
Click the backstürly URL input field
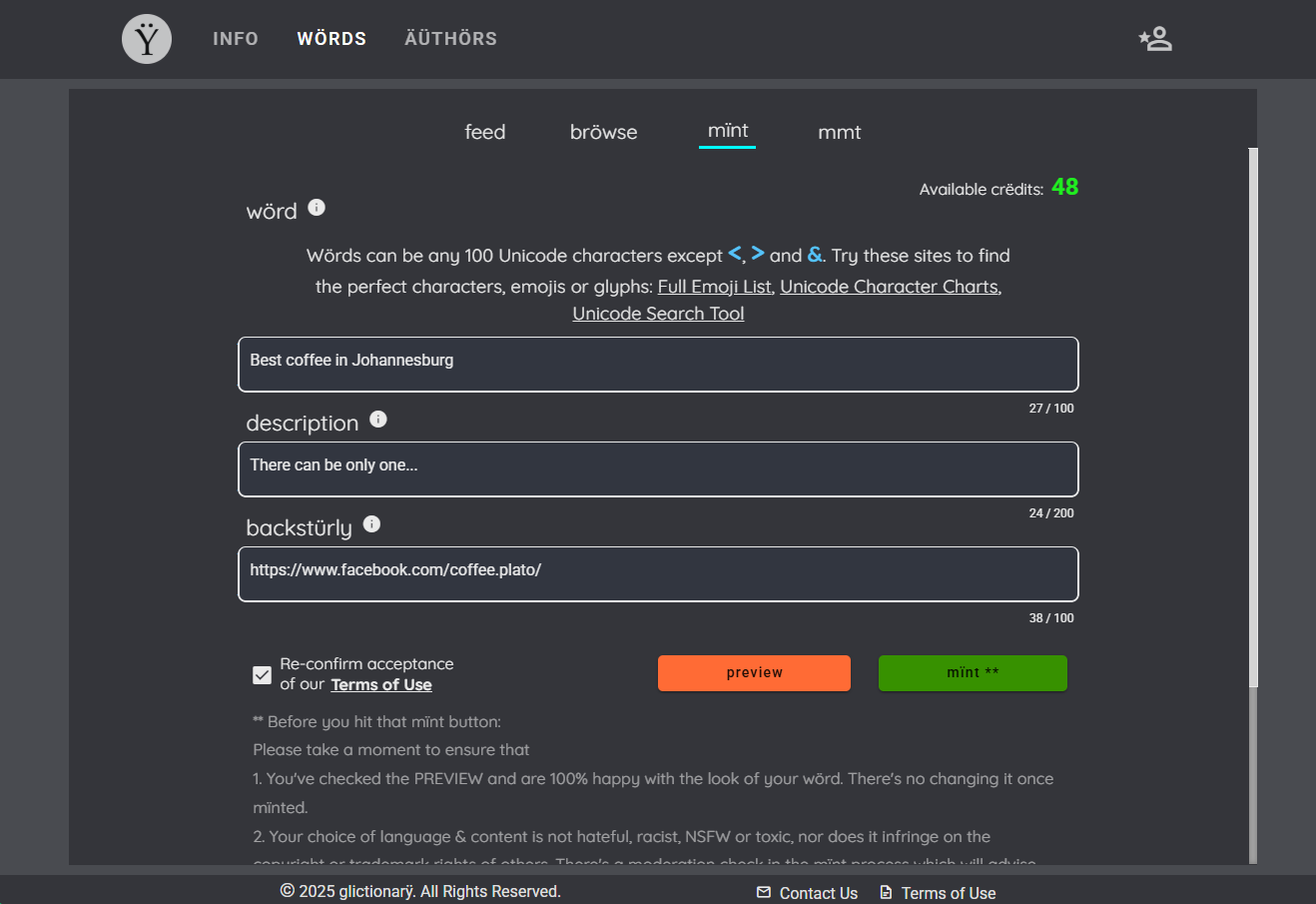pyautogui.click(x=658, y=573)
